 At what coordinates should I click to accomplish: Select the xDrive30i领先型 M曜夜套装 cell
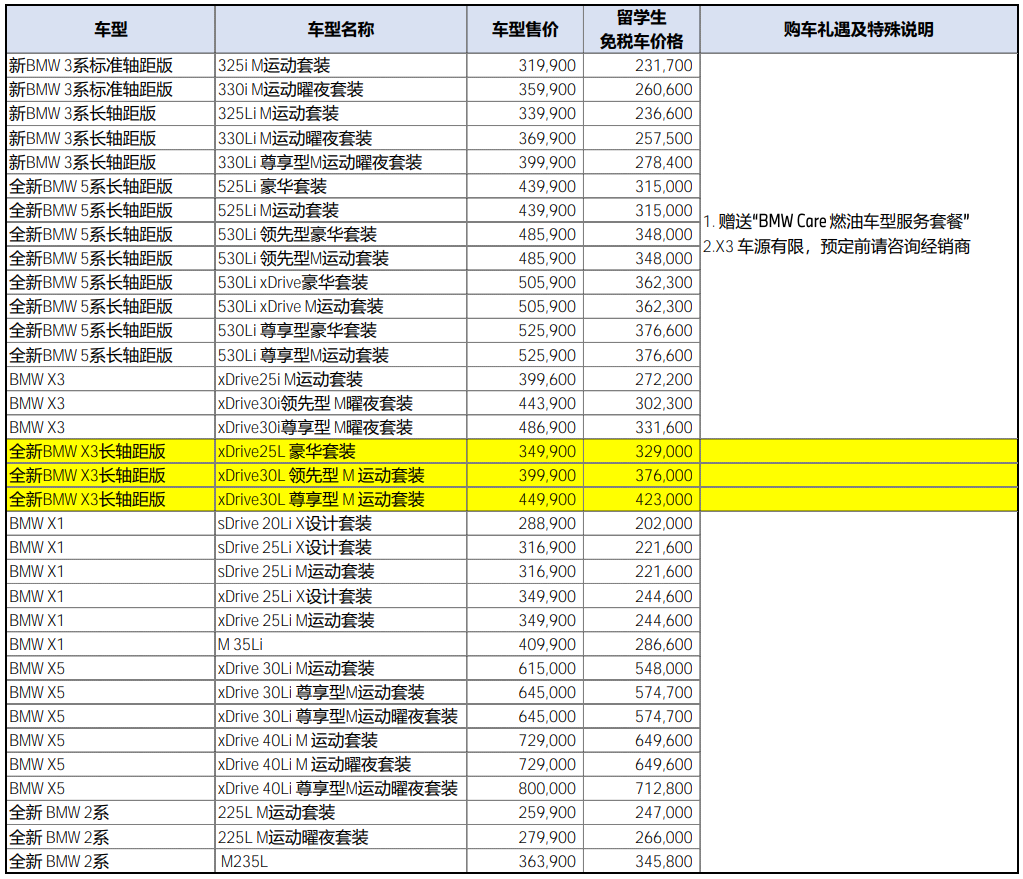click(x=341, y=403)
